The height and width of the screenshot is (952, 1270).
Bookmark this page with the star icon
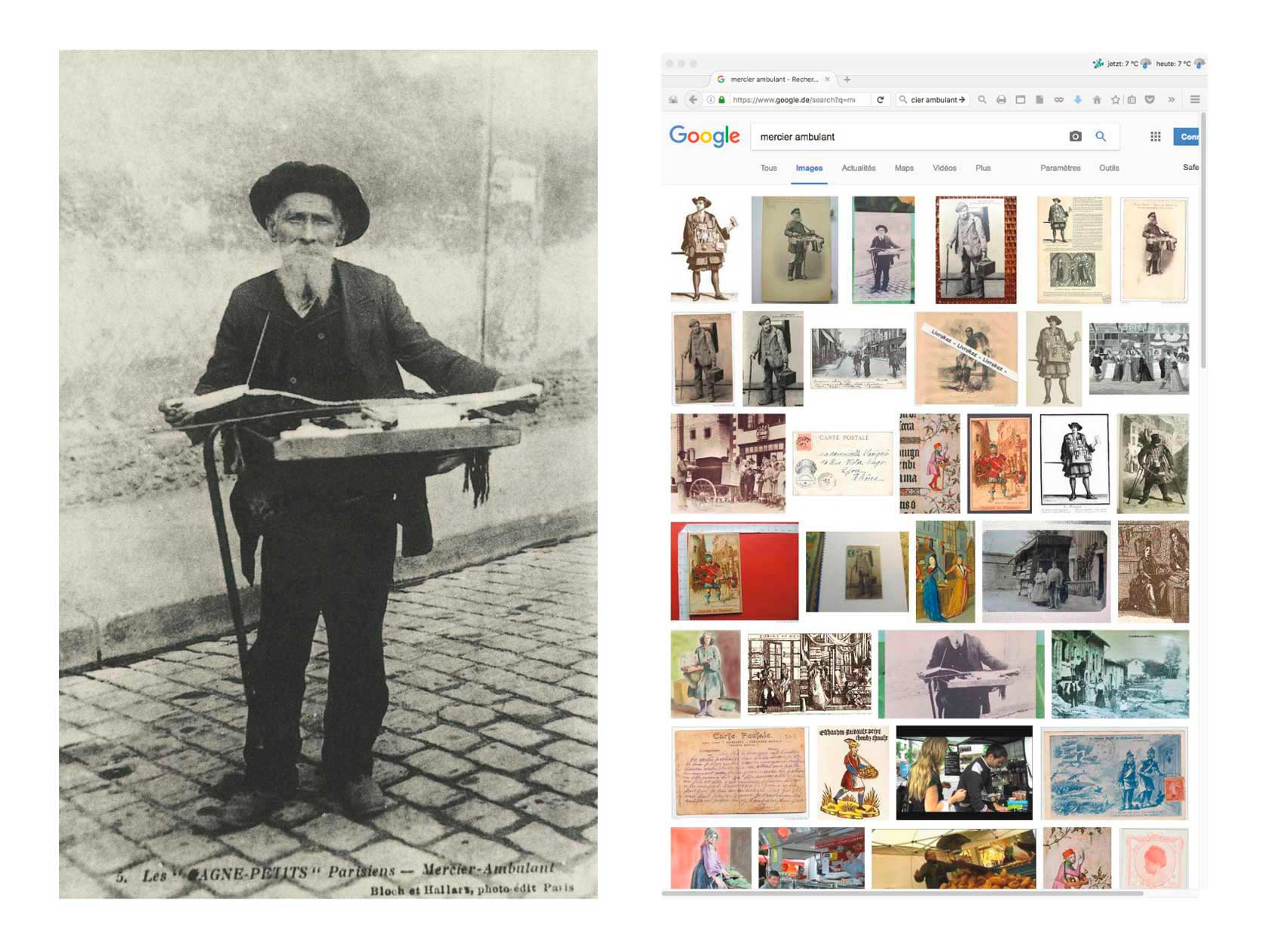click(1115, 100)
